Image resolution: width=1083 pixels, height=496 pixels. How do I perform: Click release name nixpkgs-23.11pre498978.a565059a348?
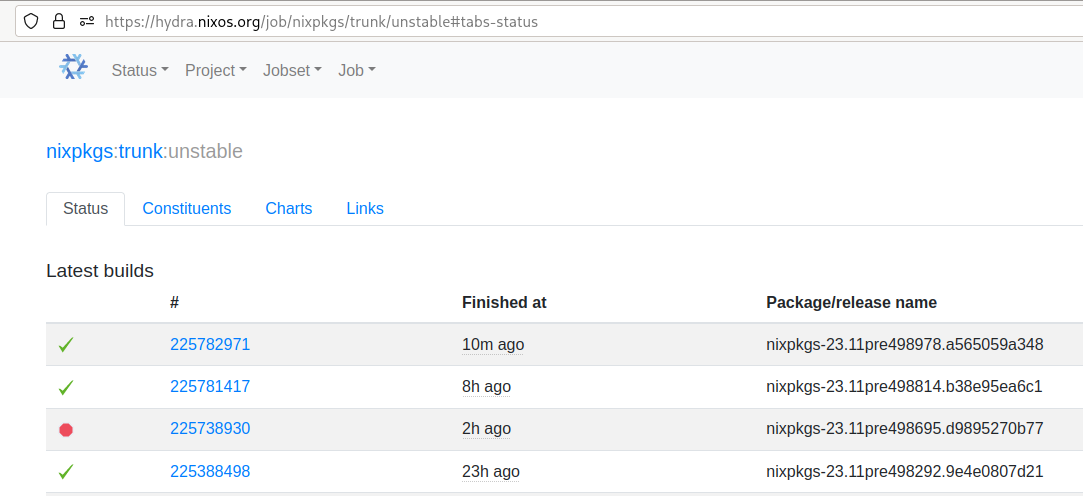coord(904,344)
